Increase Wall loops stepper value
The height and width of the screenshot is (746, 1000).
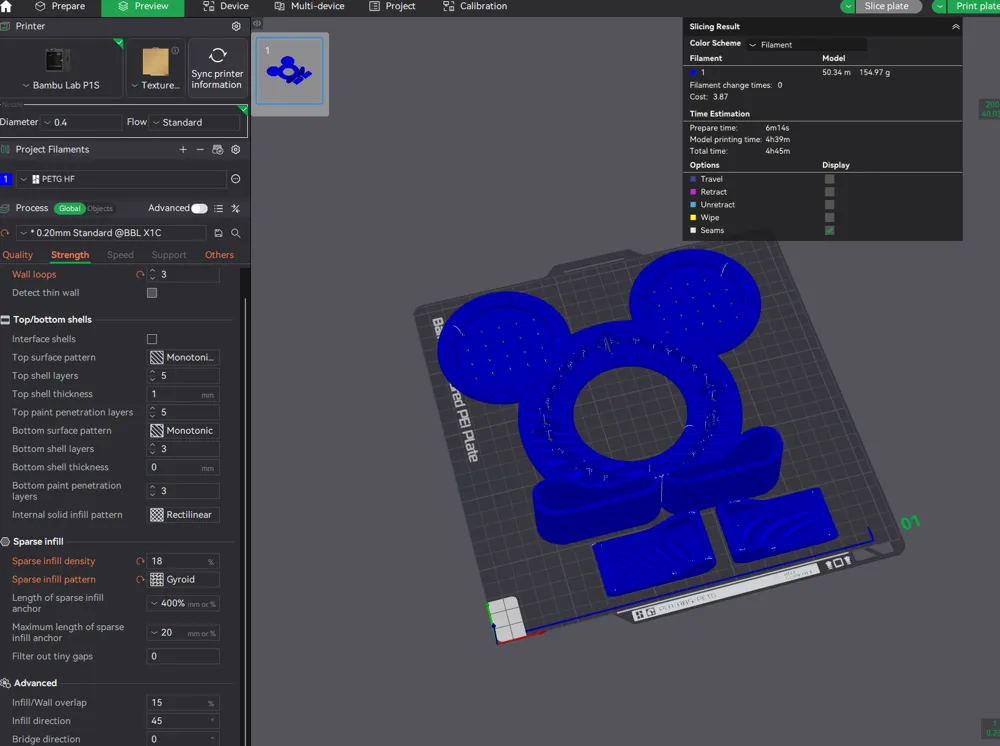coord(152,272)
